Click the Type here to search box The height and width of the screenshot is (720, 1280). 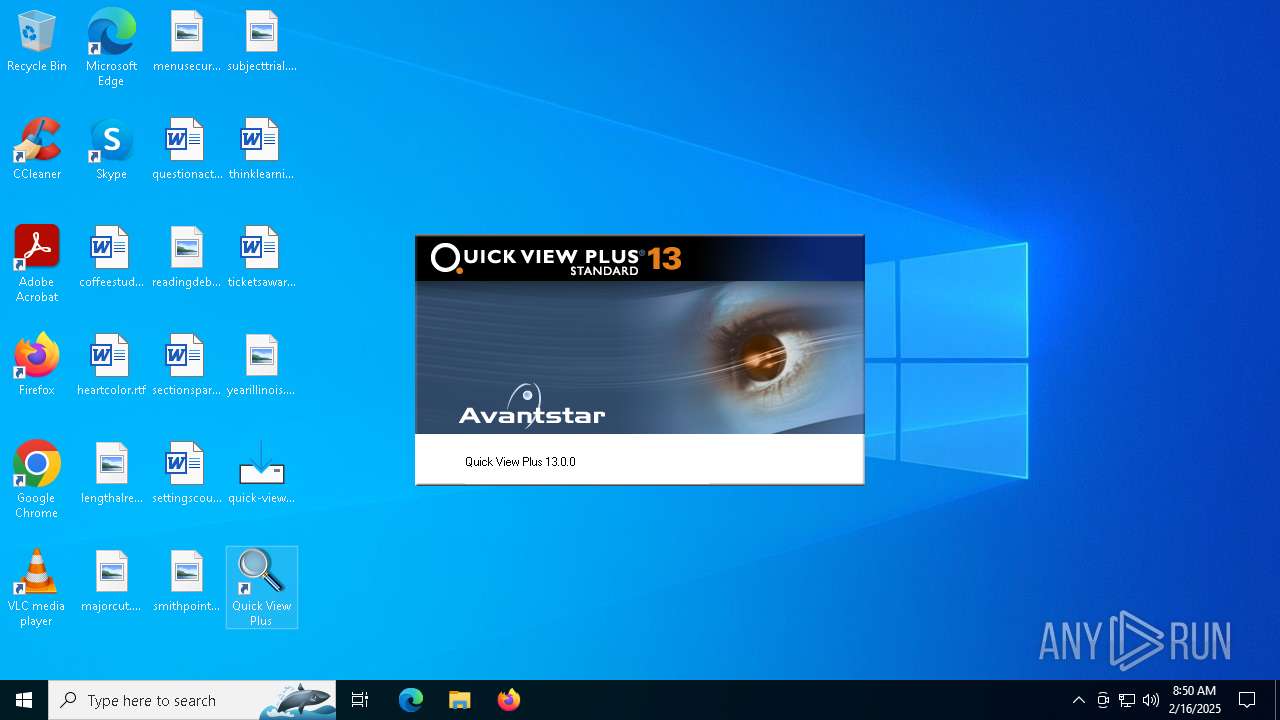point(192,700)
